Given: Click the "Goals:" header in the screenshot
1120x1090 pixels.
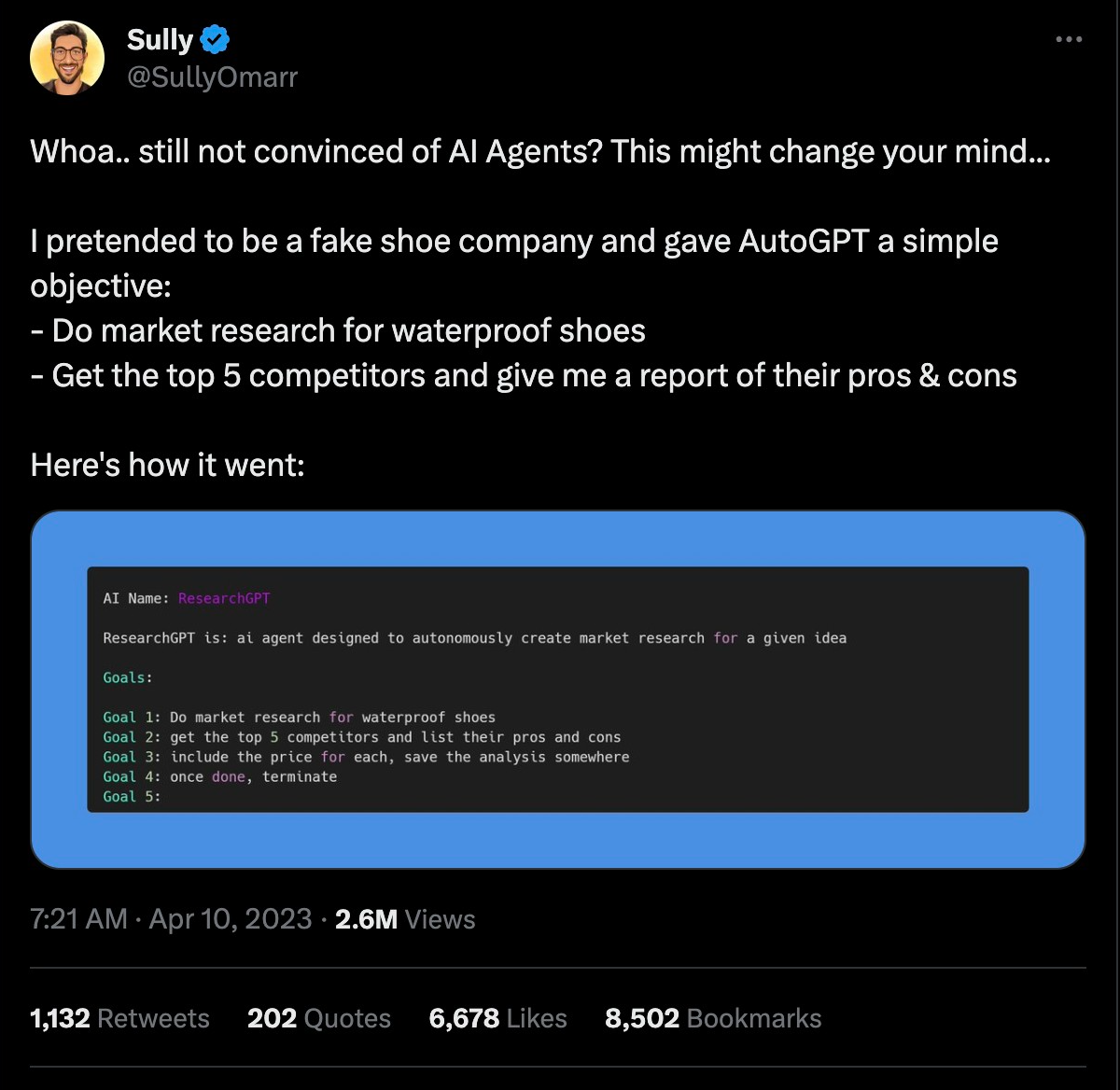Looking at the screenshot, I should point(128,678).
